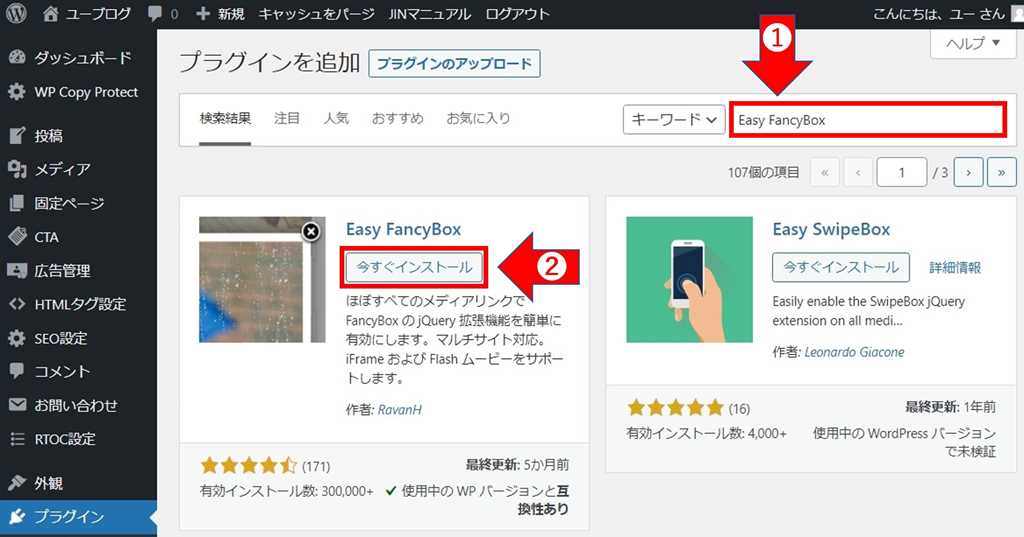Open 詳細情報 link for Easy SwipeBox
1024x537 pixels.
pos(954,267)
